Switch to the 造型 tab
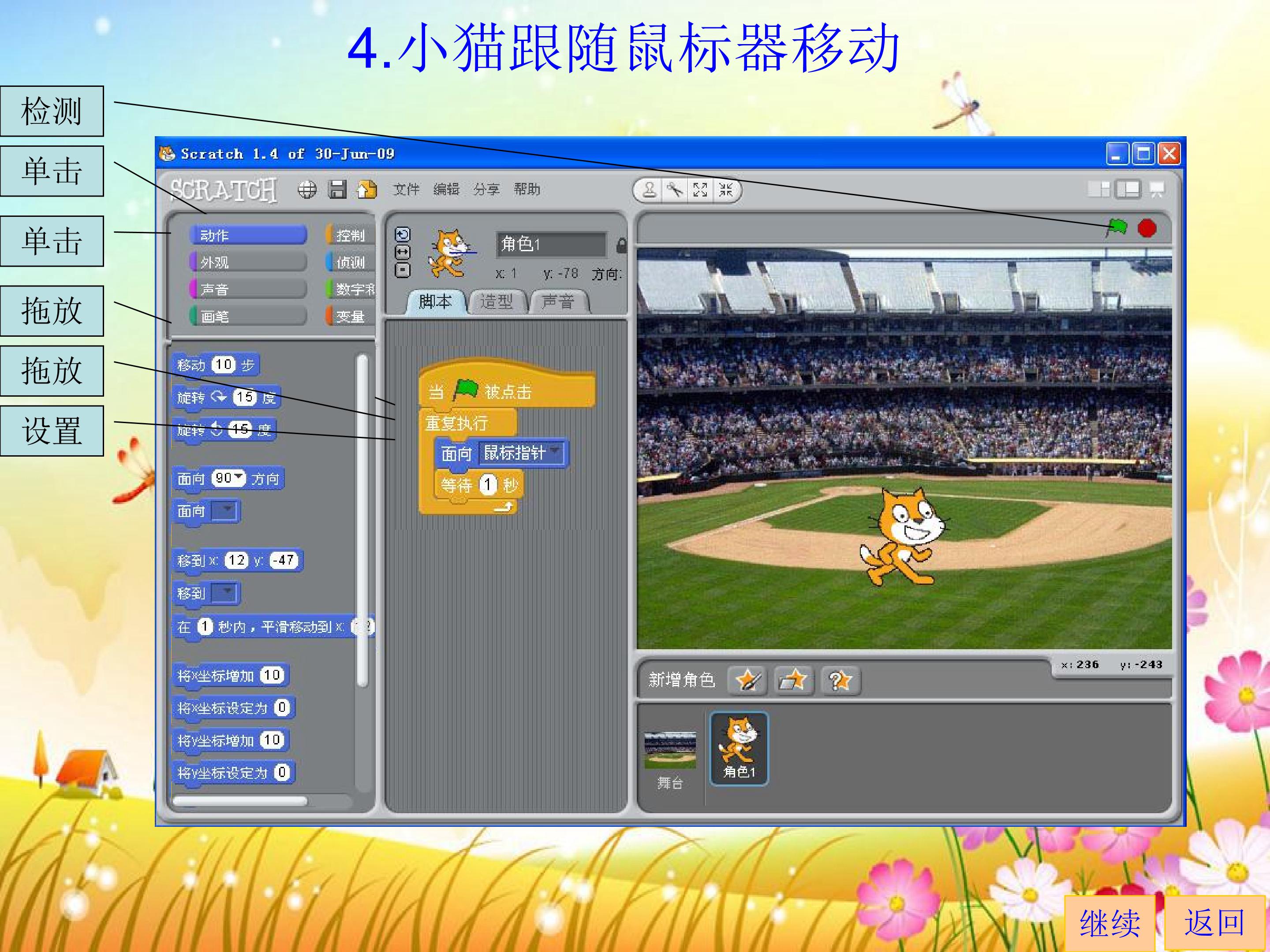Screen dimensions: 1270x952 click(x=497, y=301)
